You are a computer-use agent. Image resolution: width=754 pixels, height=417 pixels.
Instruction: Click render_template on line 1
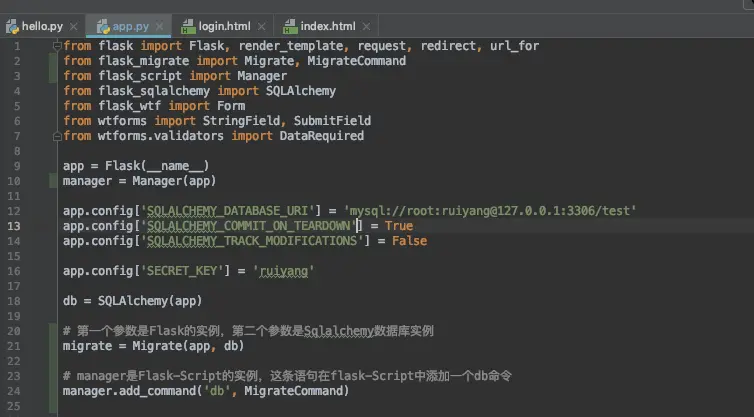coord(291,46)
